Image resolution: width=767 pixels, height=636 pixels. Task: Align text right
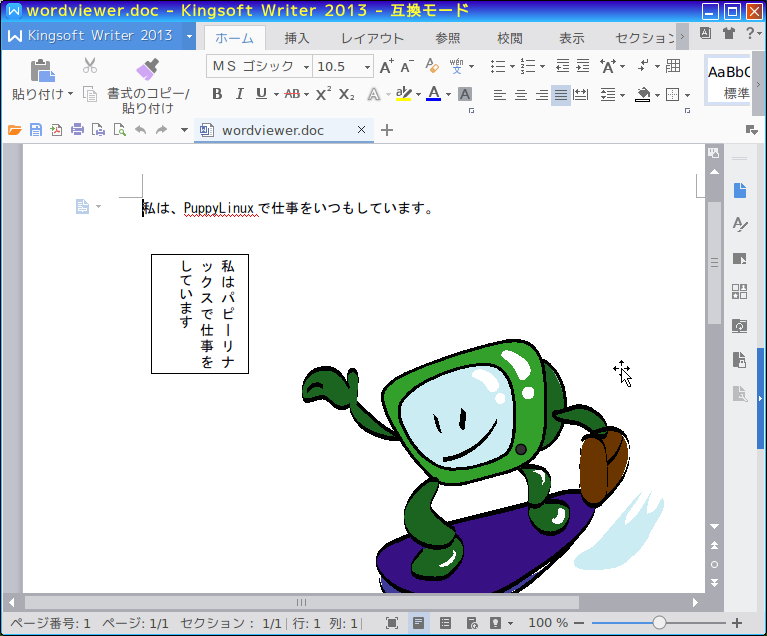541,94
